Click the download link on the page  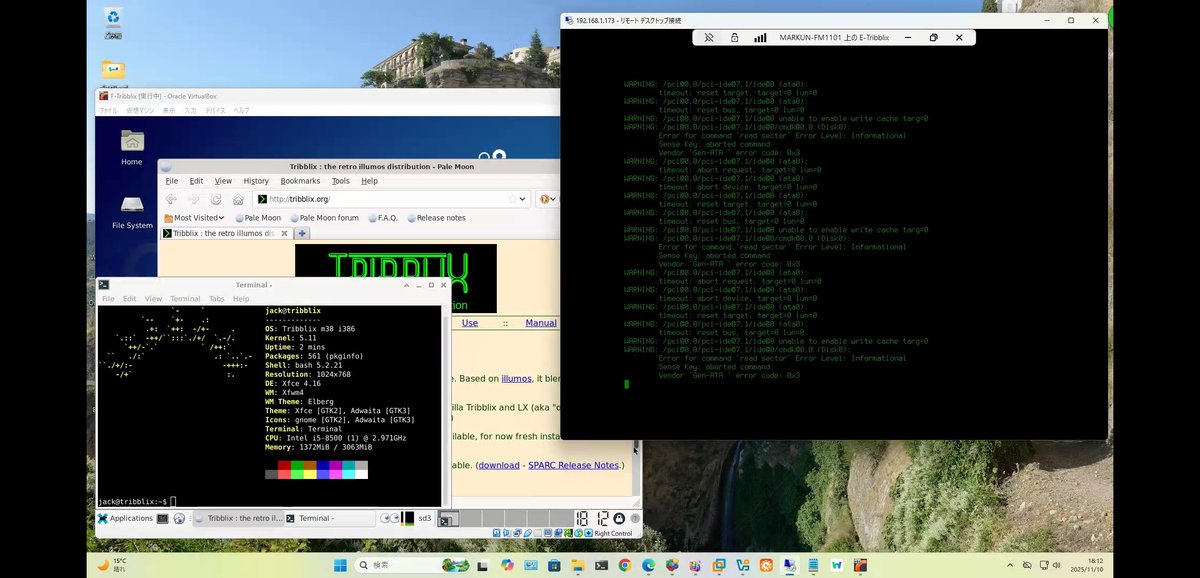click(x=499, y=465)
